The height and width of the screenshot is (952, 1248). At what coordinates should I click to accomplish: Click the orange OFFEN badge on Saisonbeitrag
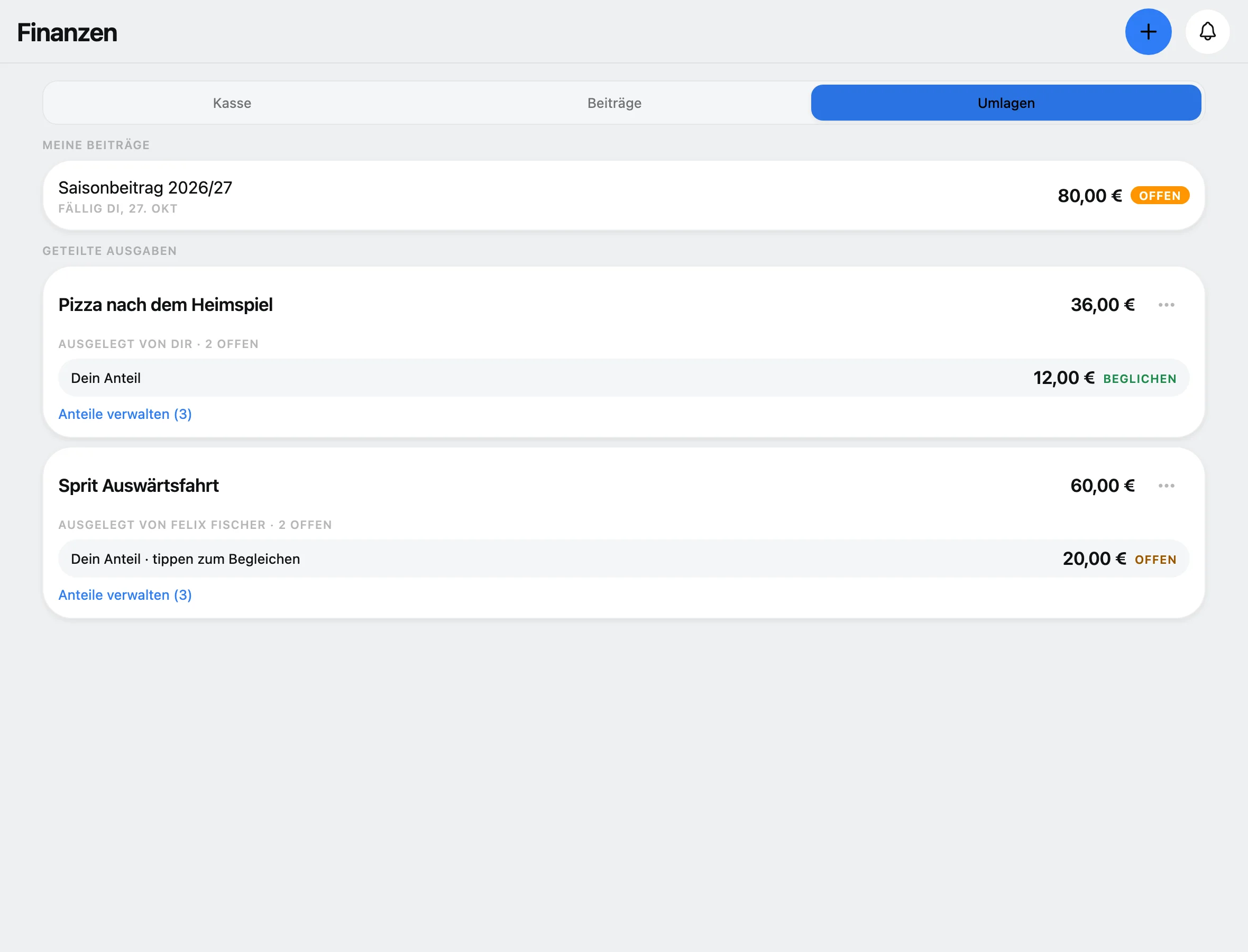[1160, 196]
